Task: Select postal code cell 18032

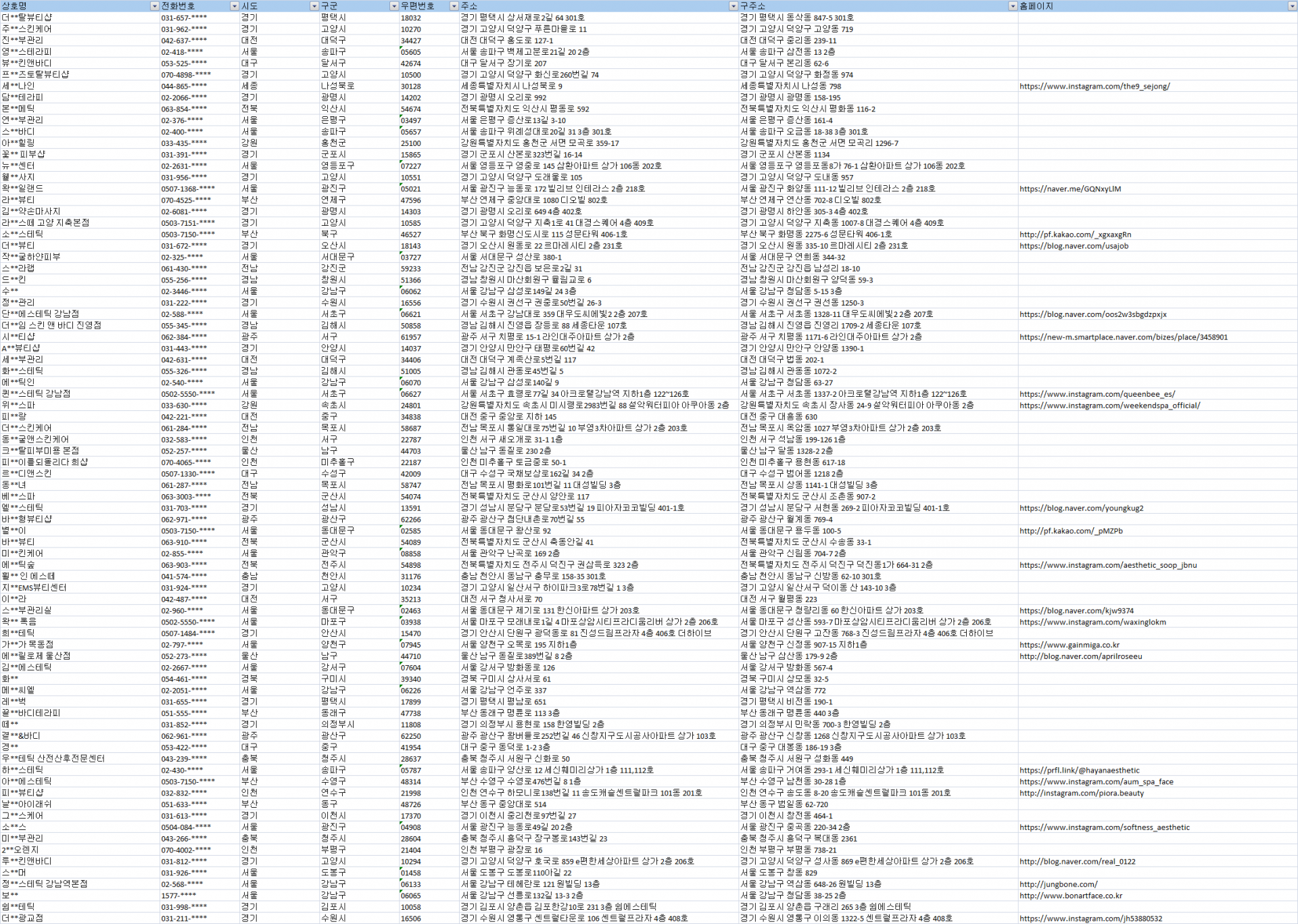Action: 411,18
